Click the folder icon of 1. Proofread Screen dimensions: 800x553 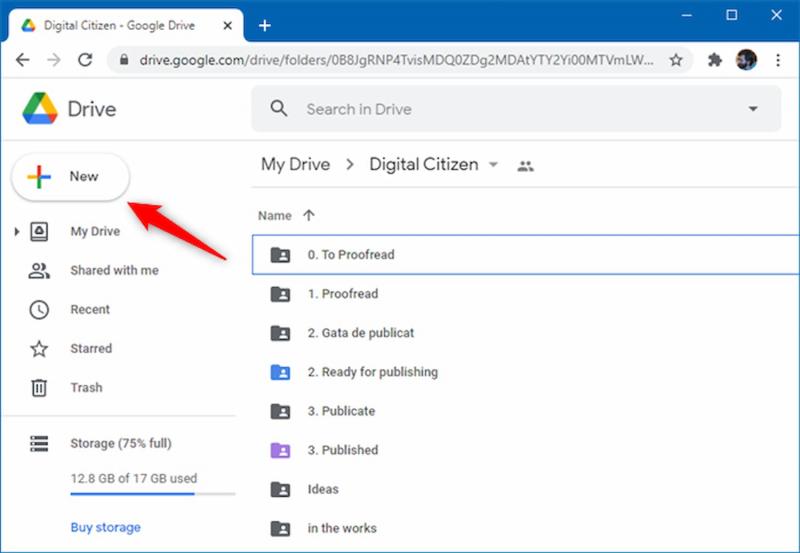[280, 294]
